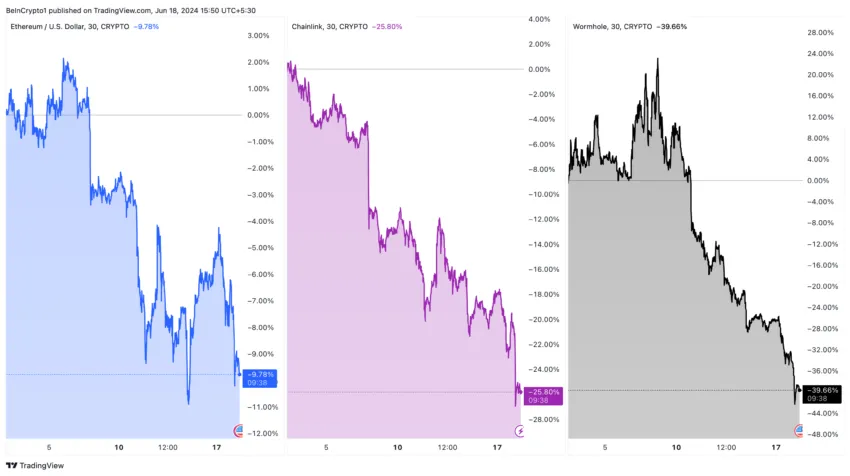Select the Ethereum / U.S. Dollar chart title
Image resolution: width=850 pixels, height=476 pixels.
coord(69,26)
